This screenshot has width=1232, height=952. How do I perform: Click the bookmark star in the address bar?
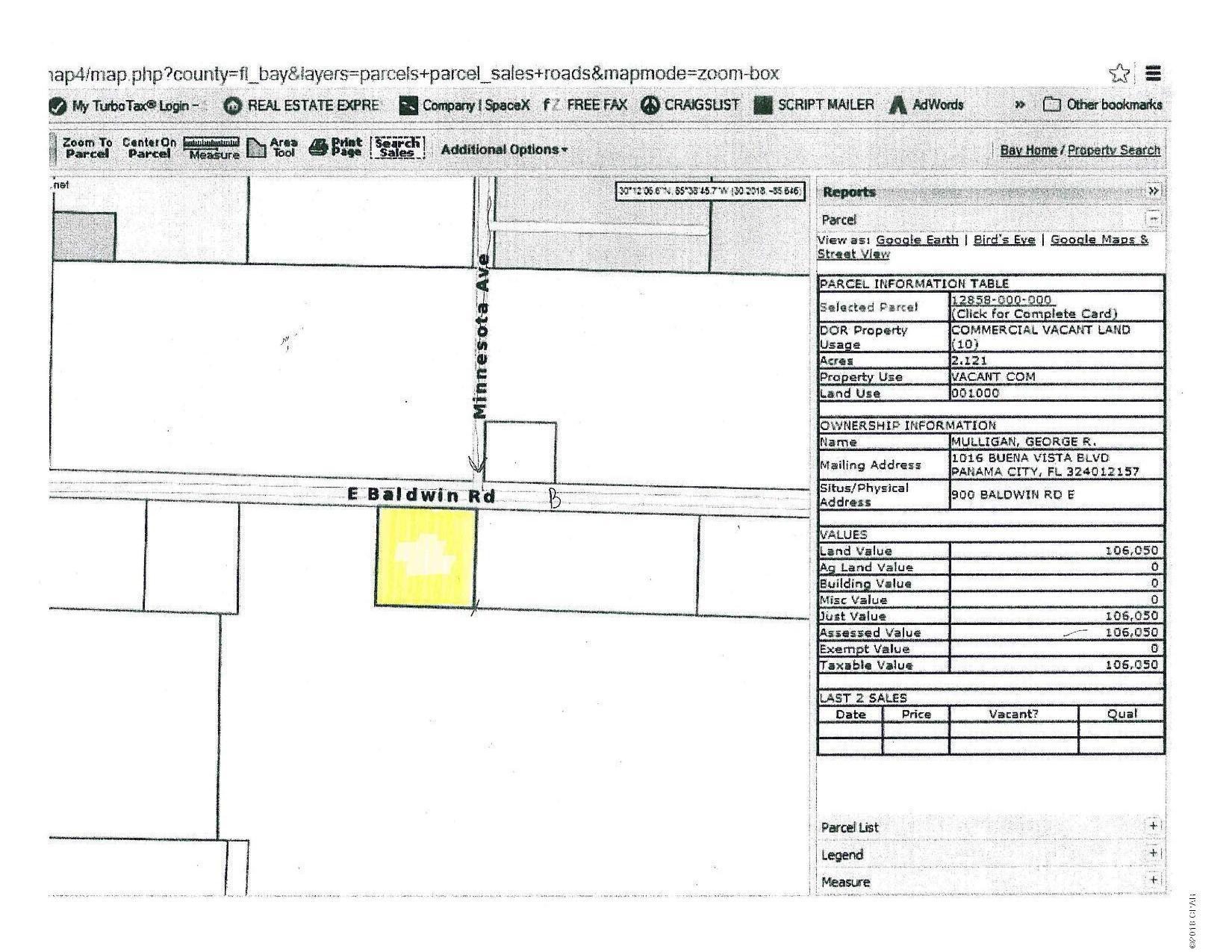pyautogui.click(x=1120, y=72)
